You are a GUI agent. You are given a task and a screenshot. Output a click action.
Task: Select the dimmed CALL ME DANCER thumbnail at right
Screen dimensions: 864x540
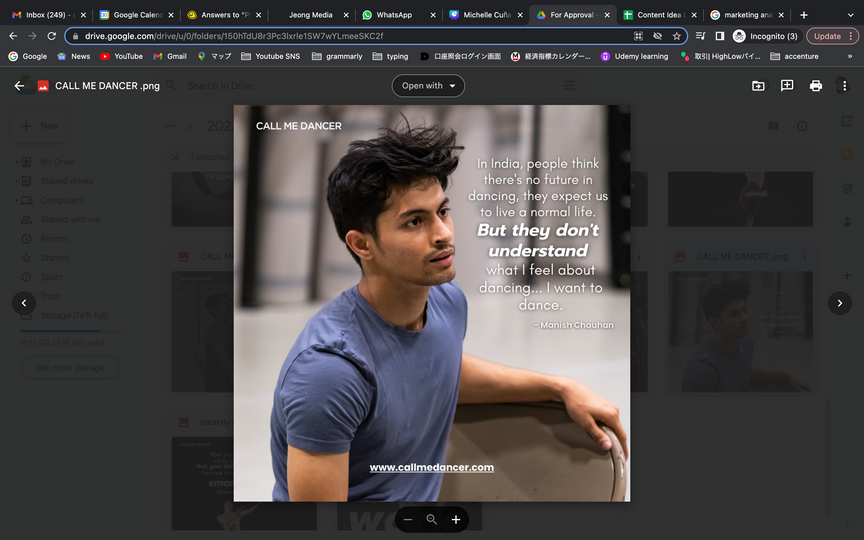(740, 331)
